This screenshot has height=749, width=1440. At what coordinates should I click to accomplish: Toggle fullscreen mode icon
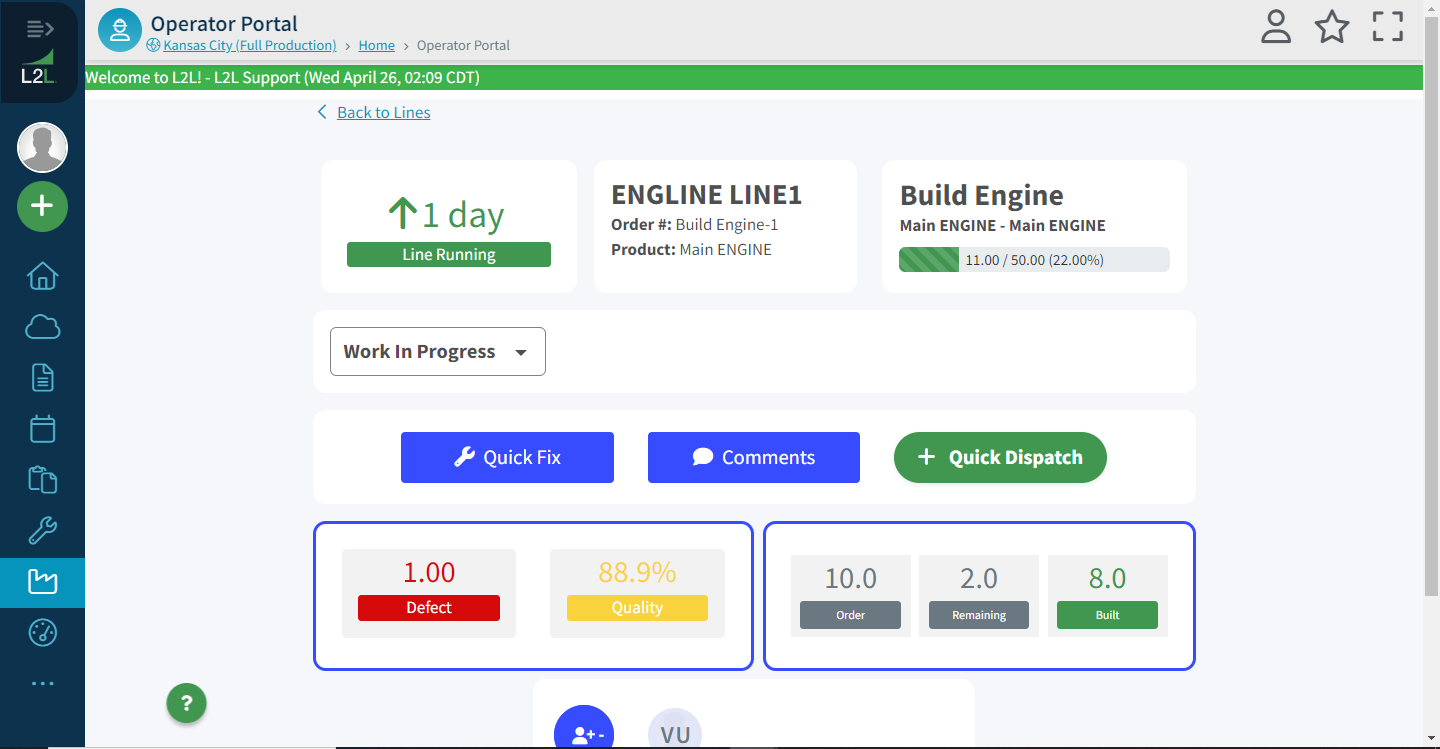pyautogui.click(x=1387, y=27)
